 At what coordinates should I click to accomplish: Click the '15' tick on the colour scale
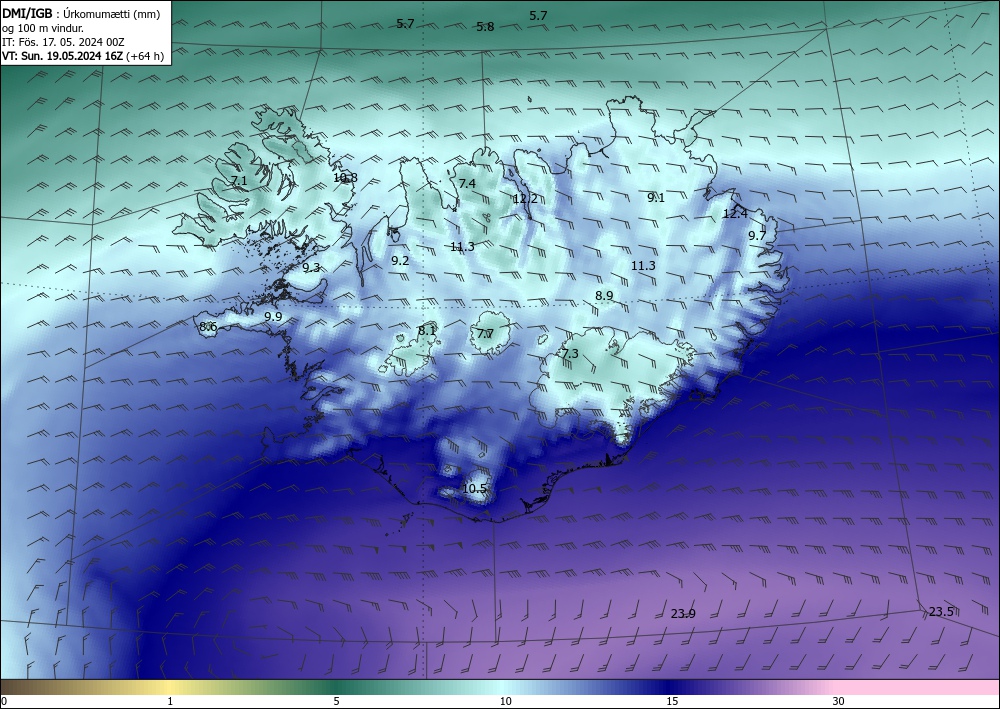[672, 701]
